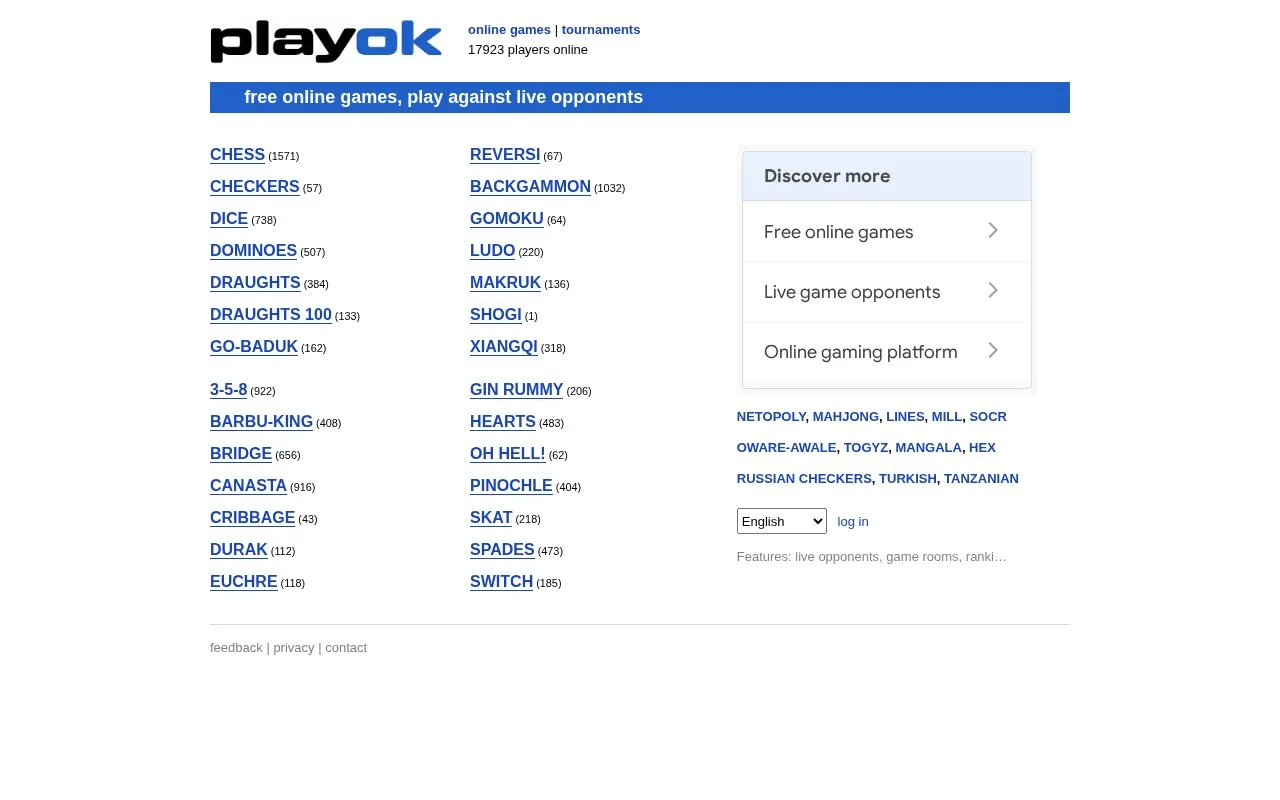This screenshot has height=800, width=1280.
Task: Open the GIN RUMMY game
Action: pyautogui.click(x=517, y=390)
